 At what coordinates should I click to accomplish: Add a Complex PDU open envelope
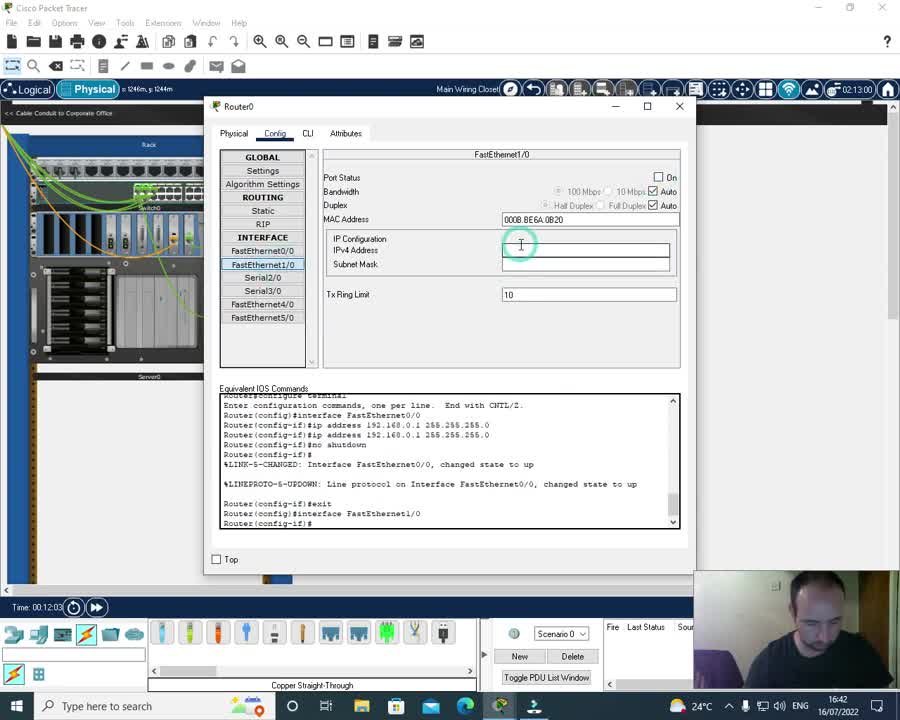pyautogui.click(x=238, y=66)
